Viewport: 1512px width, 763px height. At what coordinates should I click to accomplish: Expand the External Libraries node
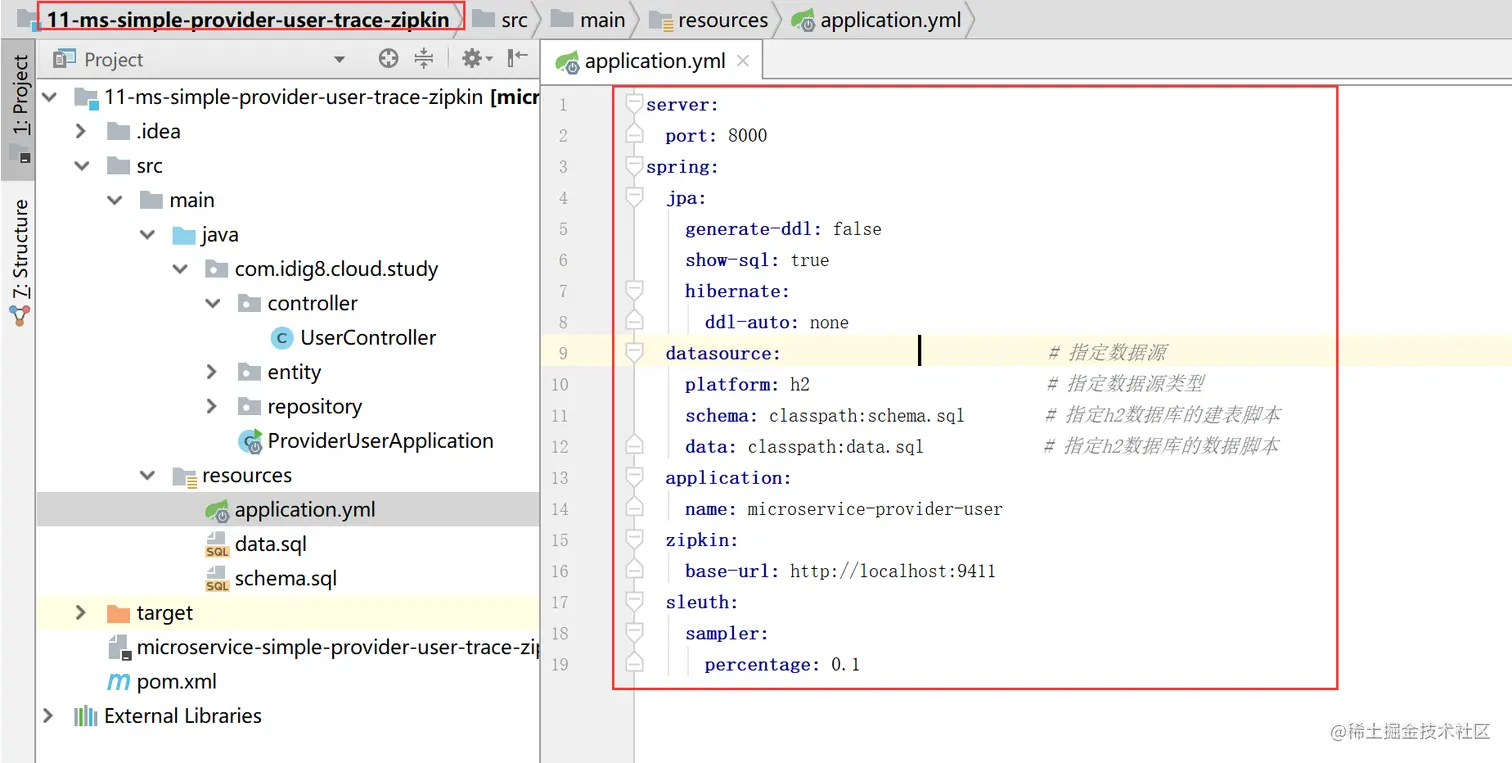point(49,716)
